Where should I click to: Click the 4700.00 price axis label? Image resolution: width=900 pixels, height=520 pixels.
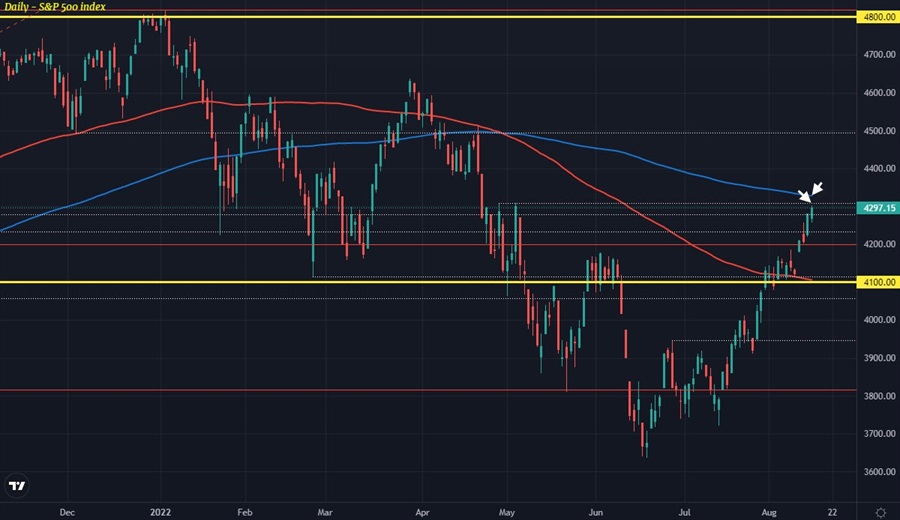click(879, 55)
